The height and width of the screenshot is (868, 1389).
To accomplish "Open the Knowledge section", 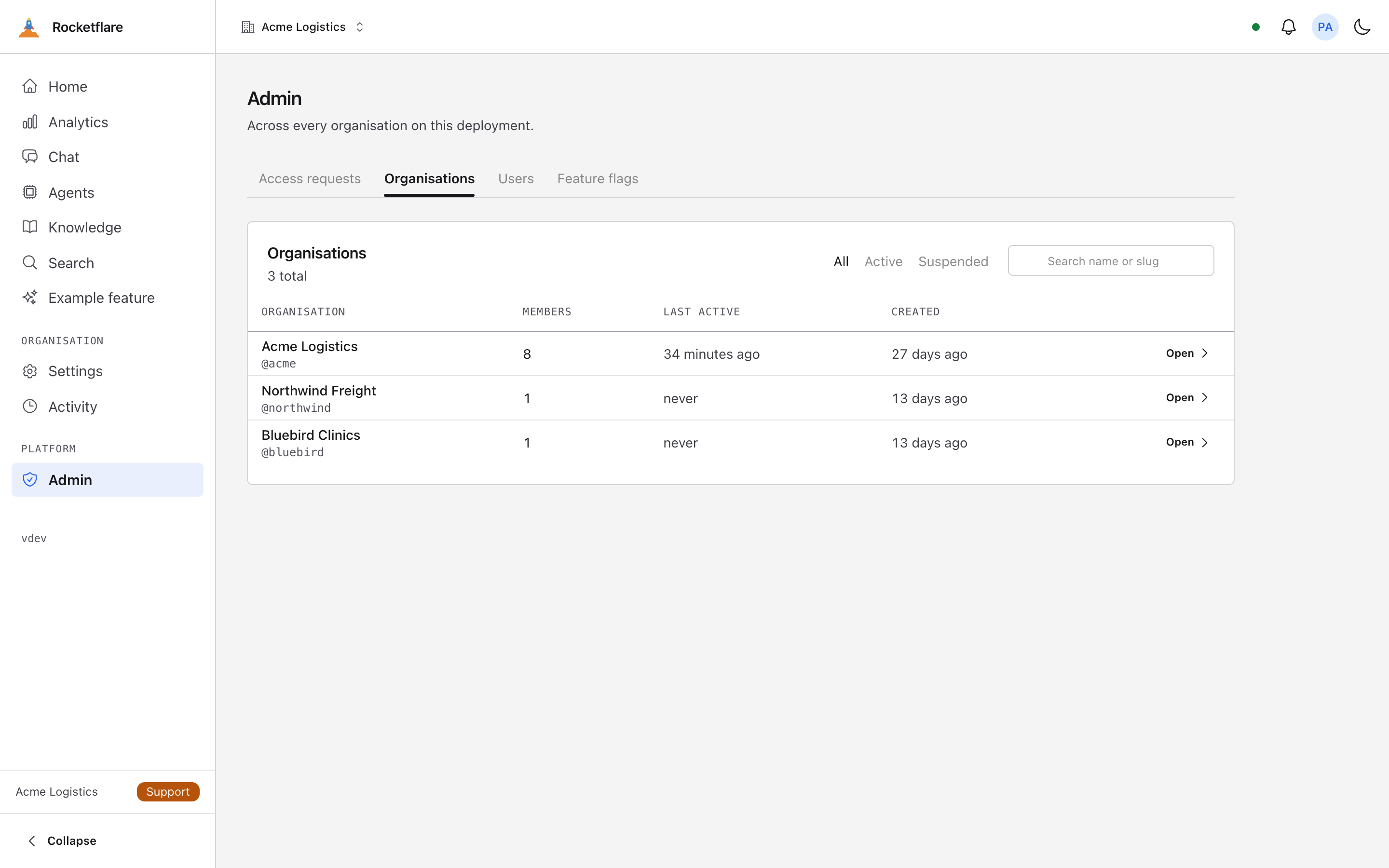I will pyautogui.click(x=108, y=227).
